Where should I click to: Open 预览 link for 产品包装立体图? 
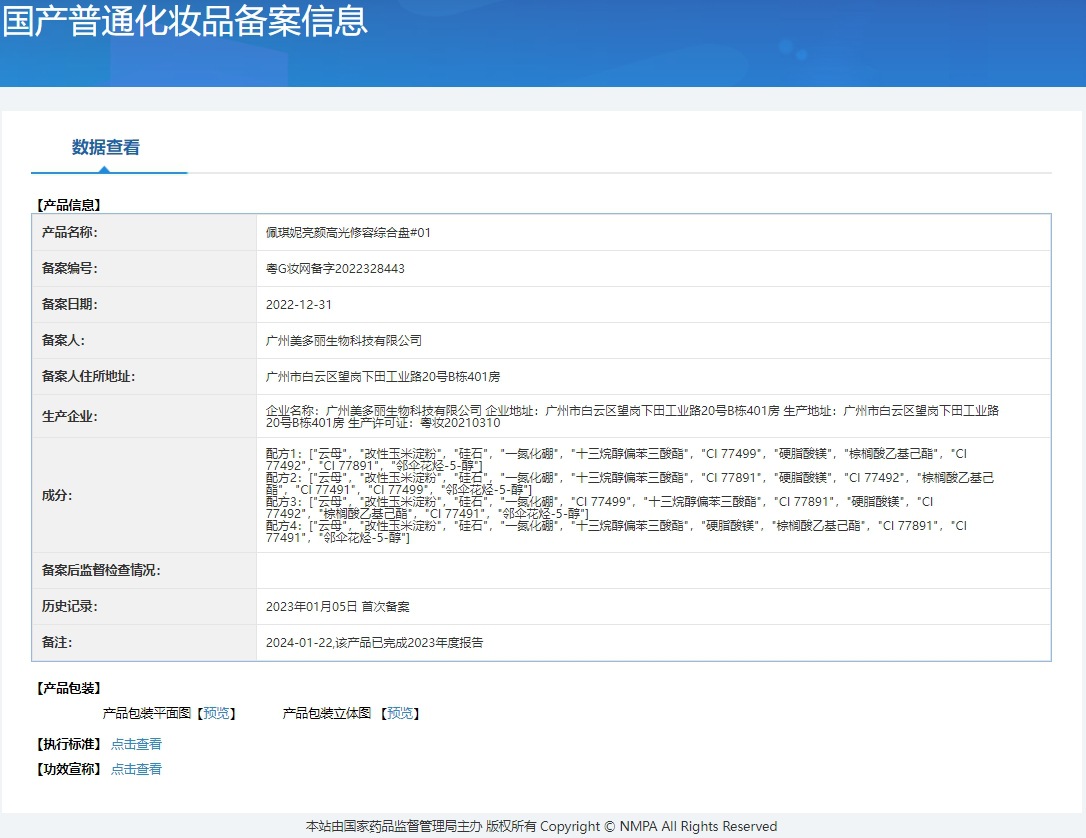point(400,713)
